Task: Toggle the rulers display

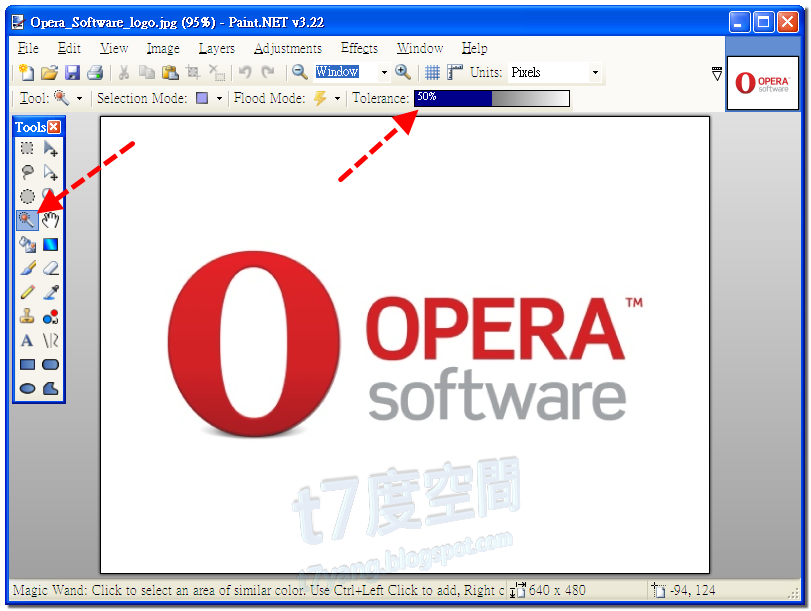Action: coord(455,72)
